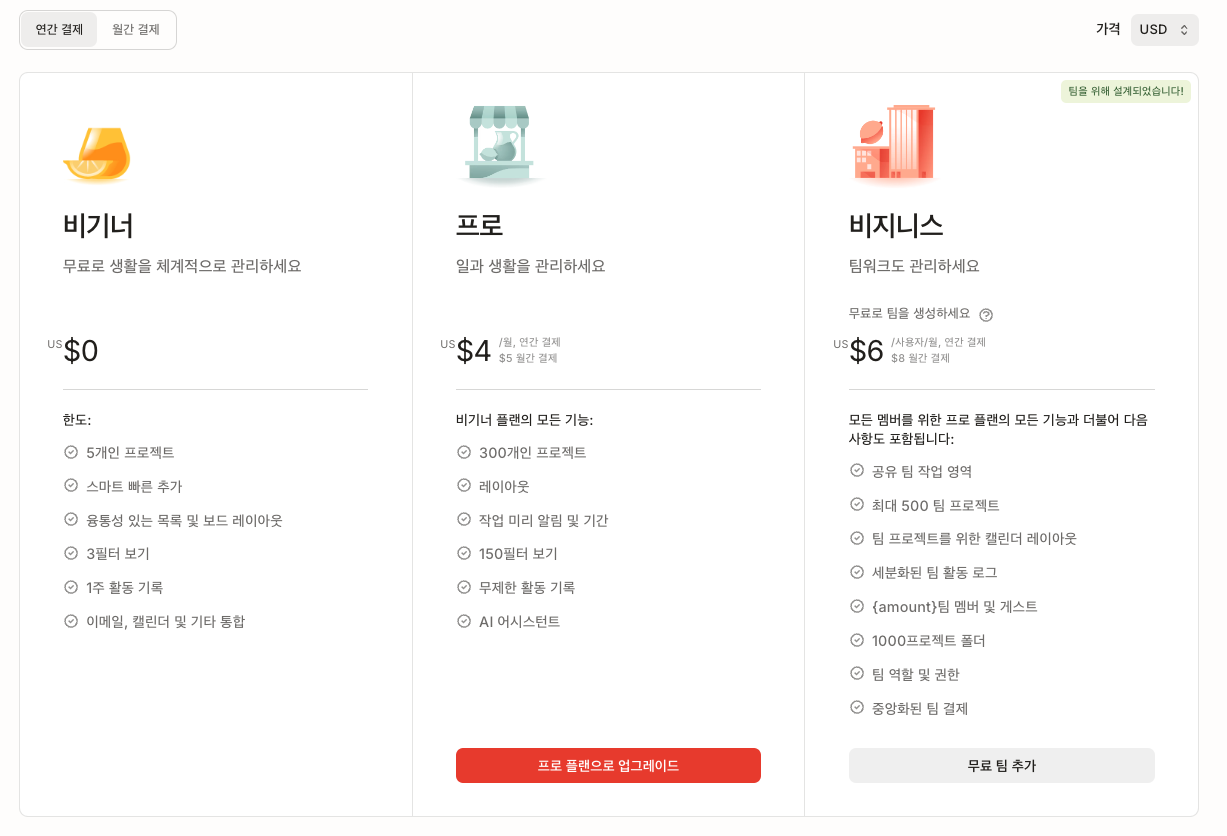The width and height of the screenshot is (1227, 836).
Task: Click the checkmark icon beside AI 어시스턴트
Action: [x=464, y=621]
